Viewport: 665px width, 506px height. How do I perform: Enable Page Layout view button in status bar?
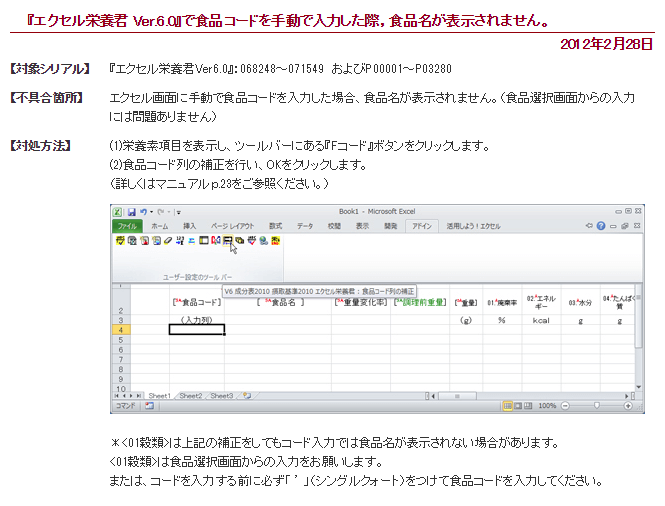click(518, 406)
